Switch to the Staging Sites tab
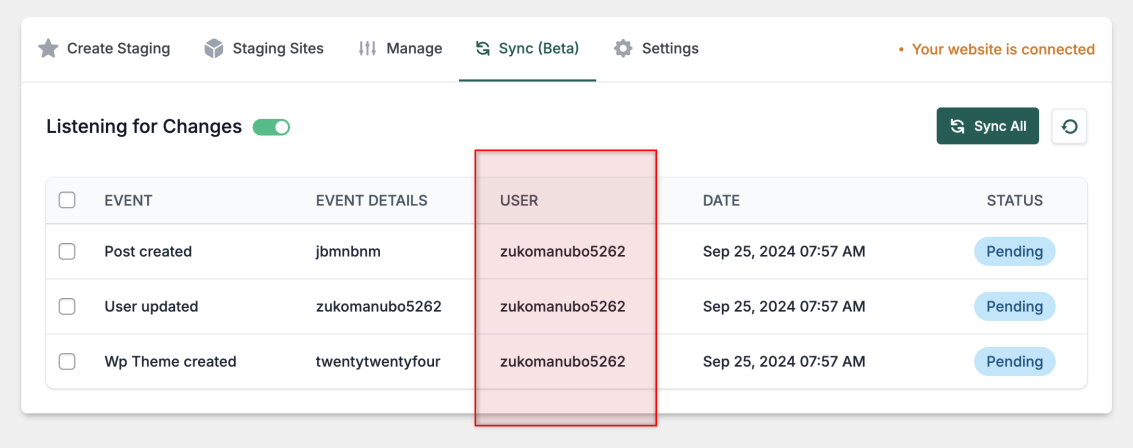 [264, 49]
